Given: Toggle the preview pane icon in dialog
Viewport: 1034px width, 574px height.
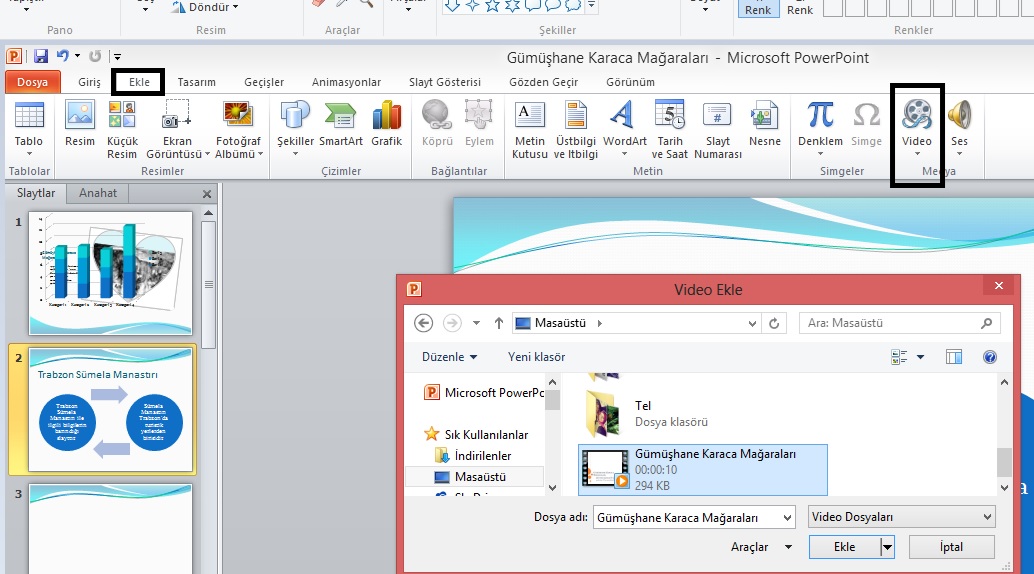Looking at the screenshot, I should pyautogui.click(x=954, y=357).
